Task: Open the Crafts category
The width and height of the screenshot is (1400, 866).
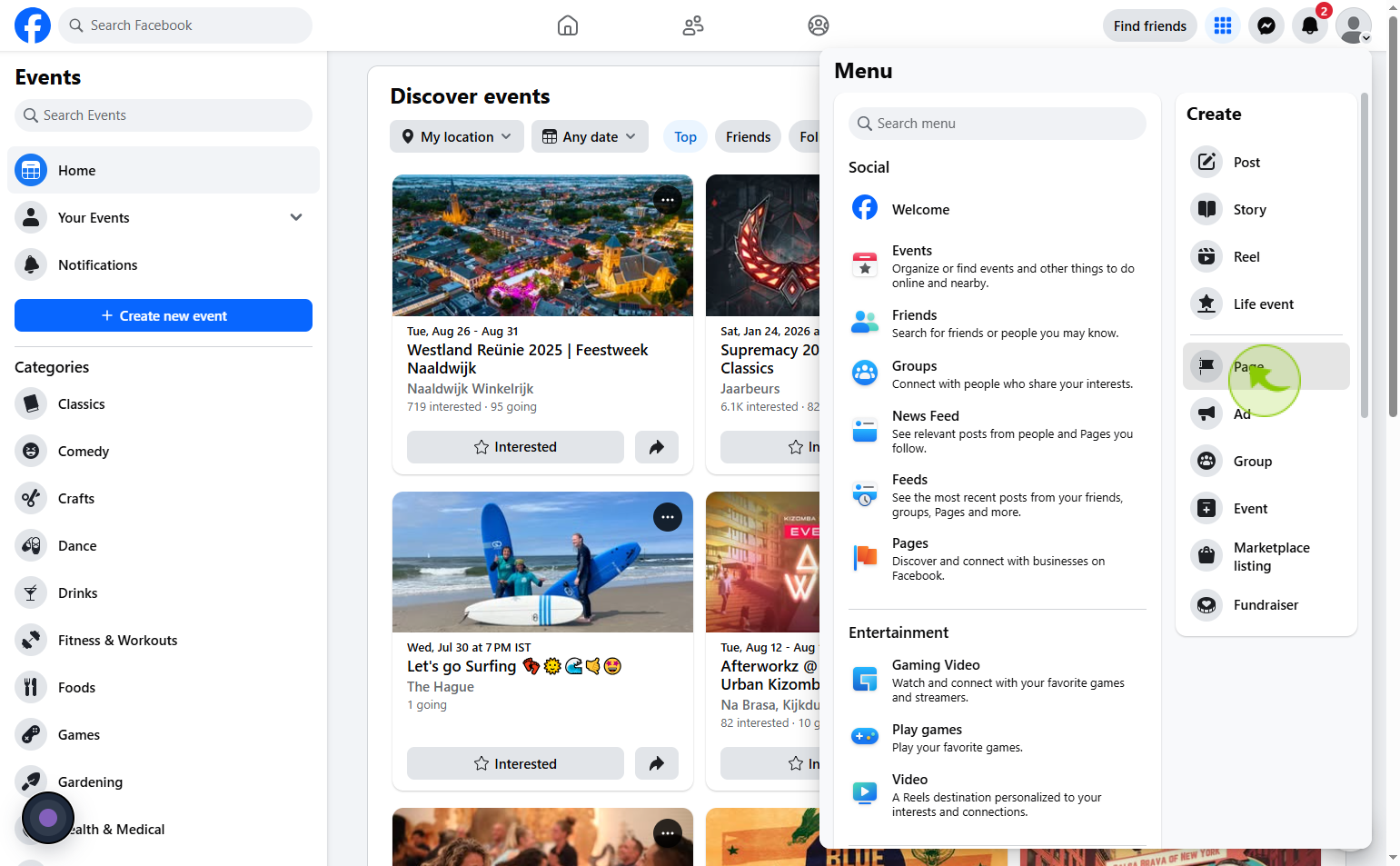Action: pos(164,498)
